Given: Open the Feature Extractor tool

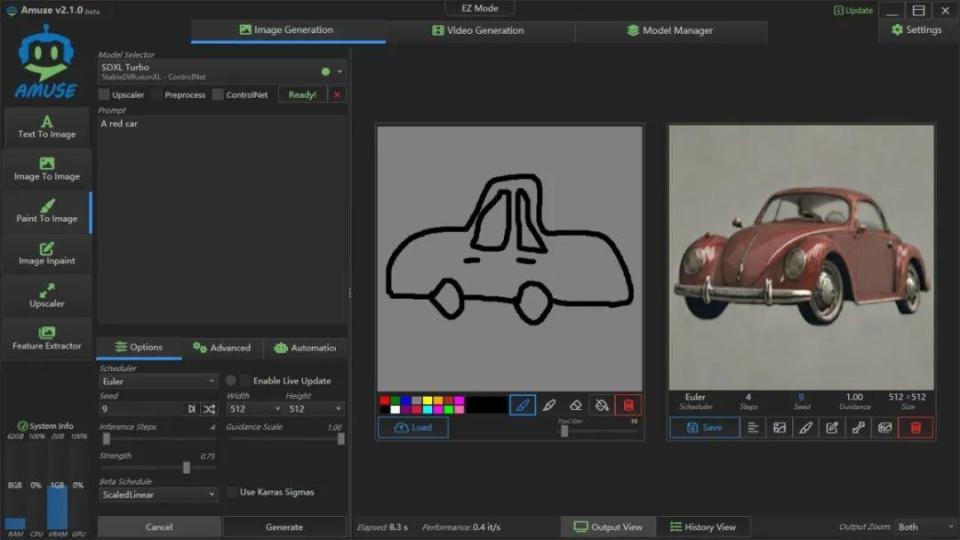Looking at the screenshot, I should click(x=46, y=339).
